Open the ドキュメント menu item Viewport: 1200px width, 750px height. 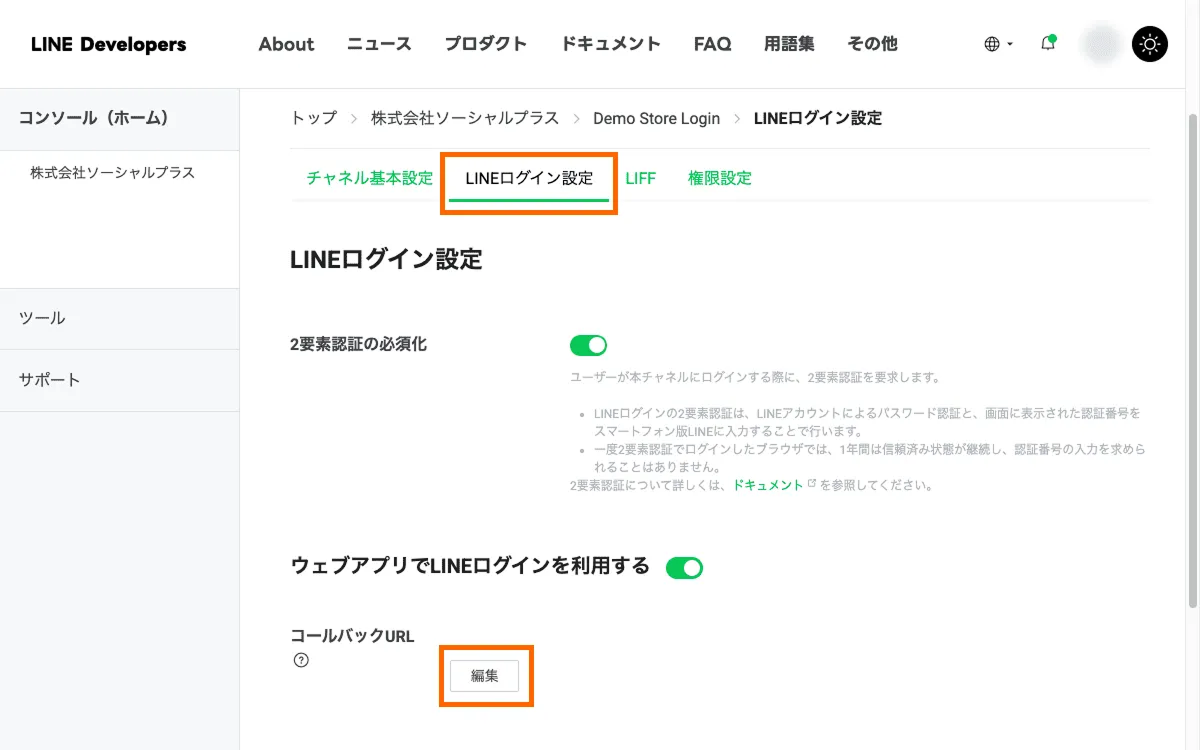(x=610, y=44)
